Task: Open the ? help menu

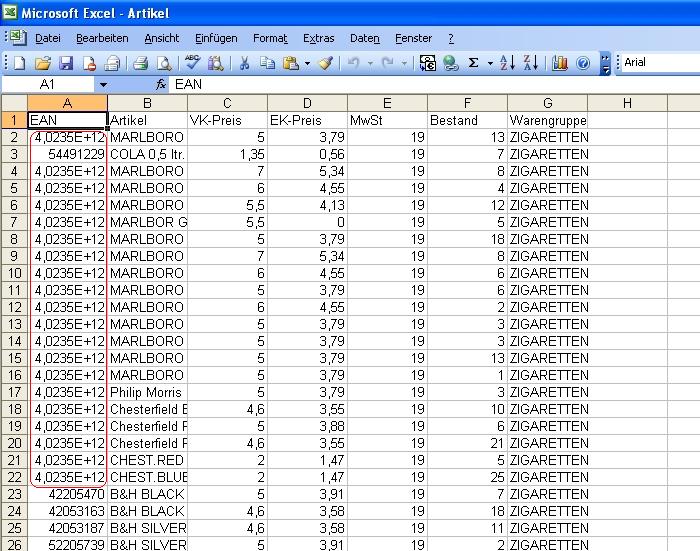Action: [451, 38]
